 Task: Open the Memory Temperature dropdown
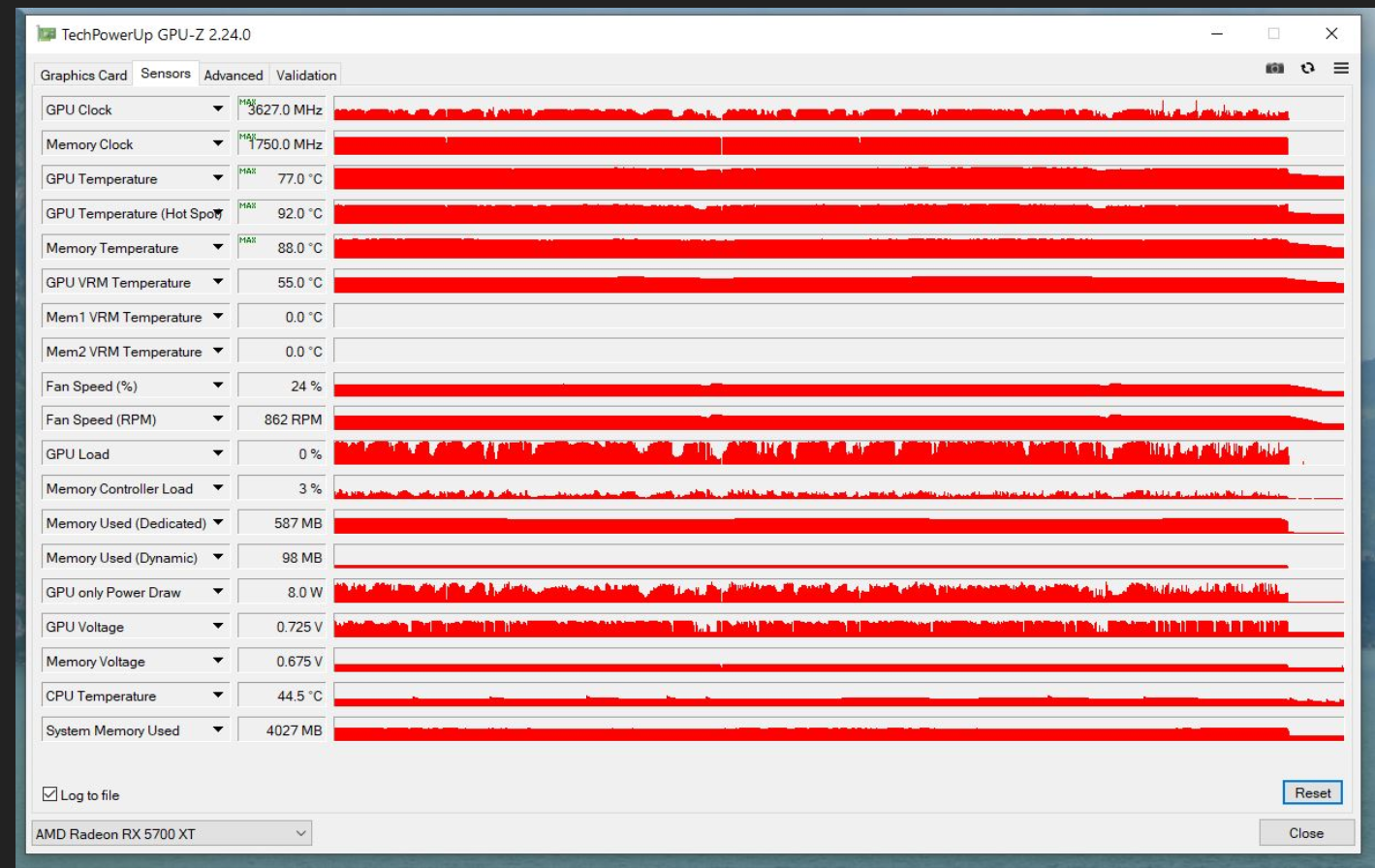[218, 248]
